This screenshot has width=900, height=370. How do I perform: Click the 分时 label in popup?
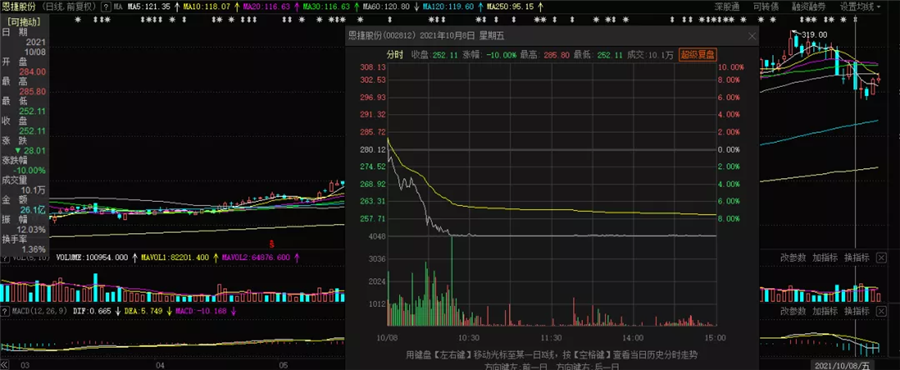point(394,54)
